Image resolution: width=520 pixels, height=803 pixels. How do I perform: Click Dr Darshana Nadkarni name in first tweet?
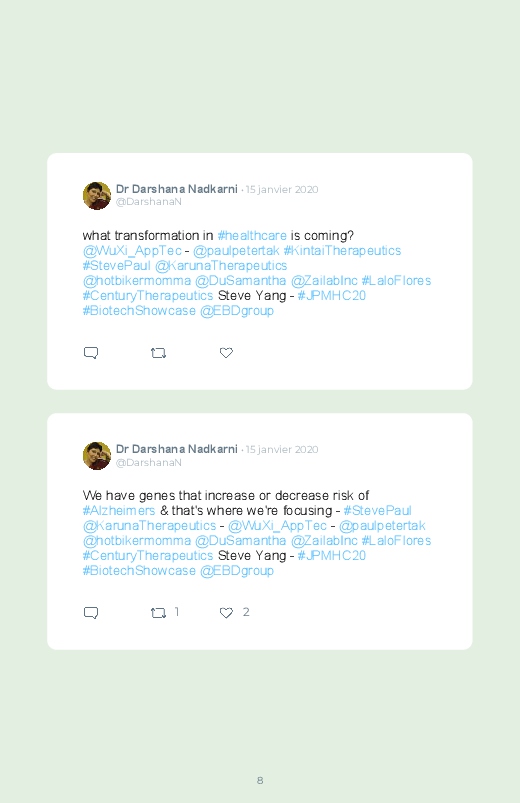[x=177, y=189]
